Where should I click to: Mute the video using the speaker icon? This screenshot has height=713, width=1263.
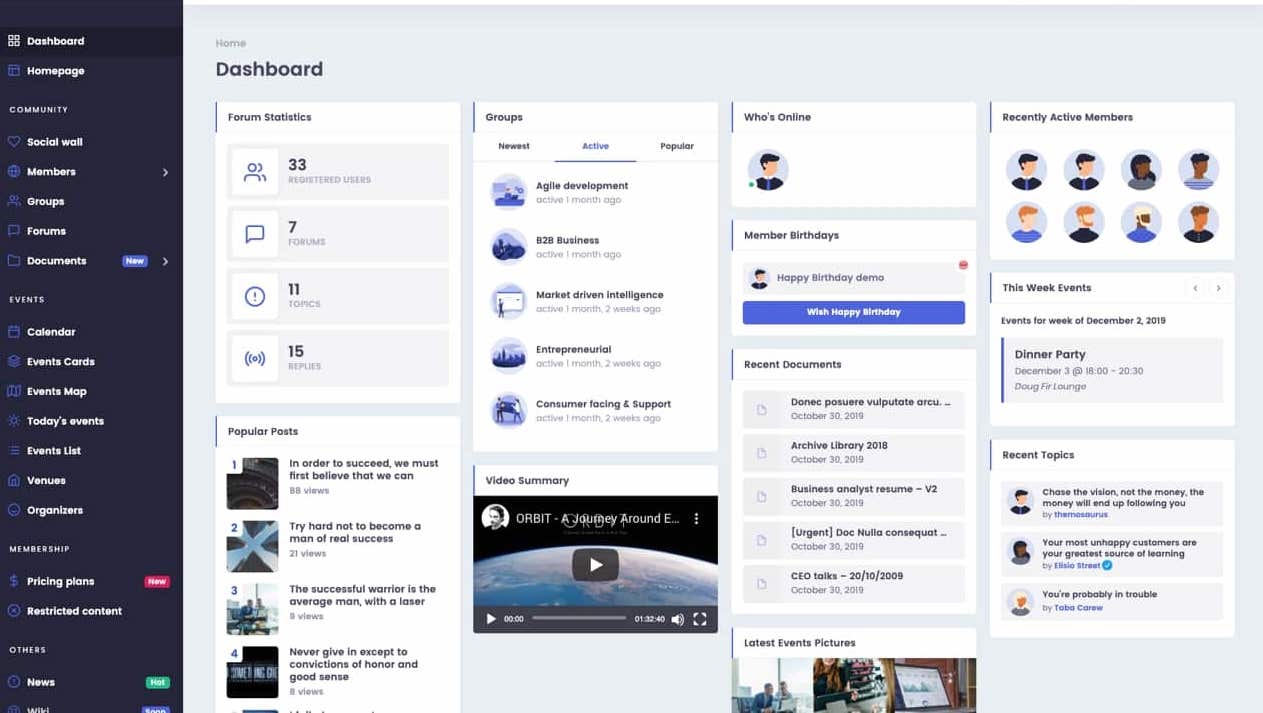677,619
